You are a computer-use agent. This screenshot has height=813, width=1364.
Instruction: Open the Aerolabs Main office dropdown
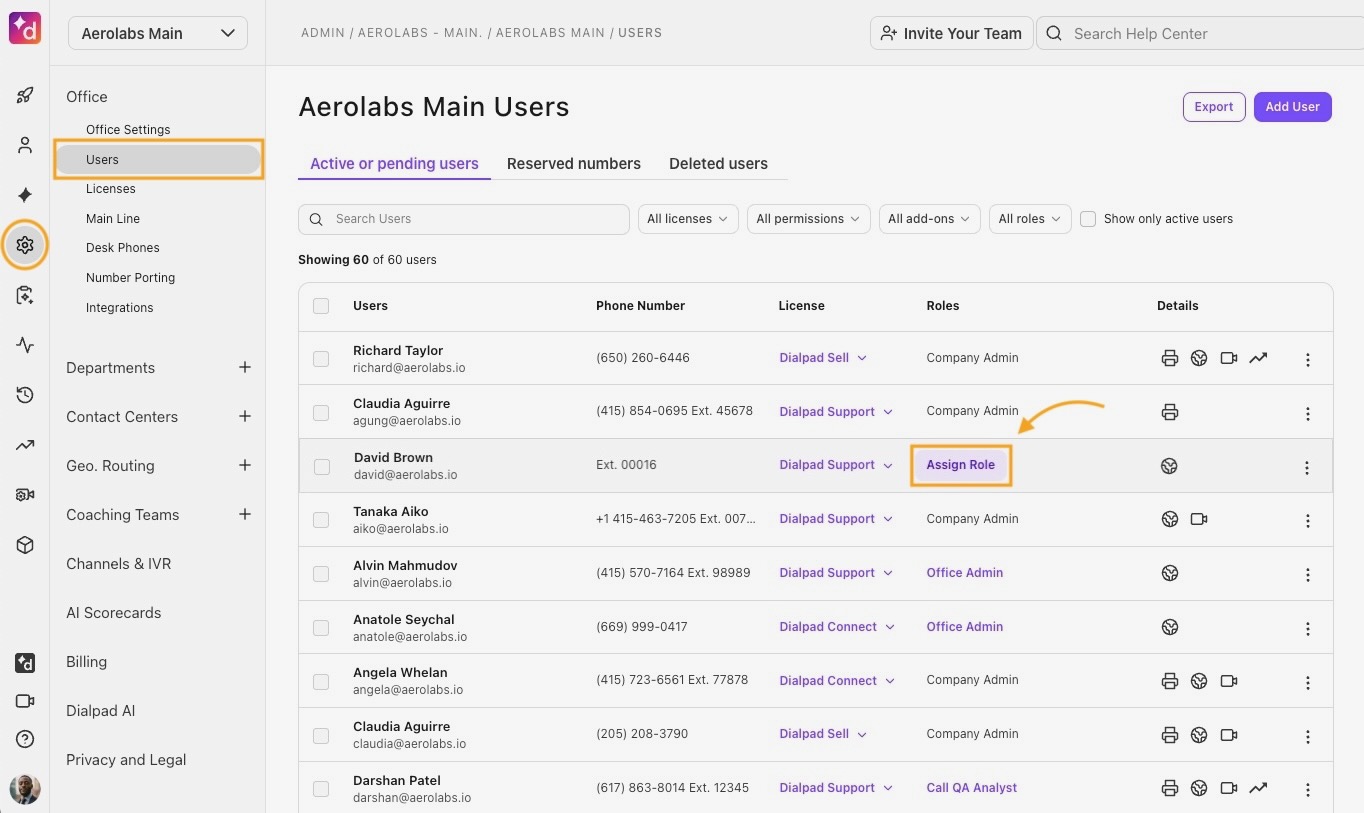click(158, 33)
